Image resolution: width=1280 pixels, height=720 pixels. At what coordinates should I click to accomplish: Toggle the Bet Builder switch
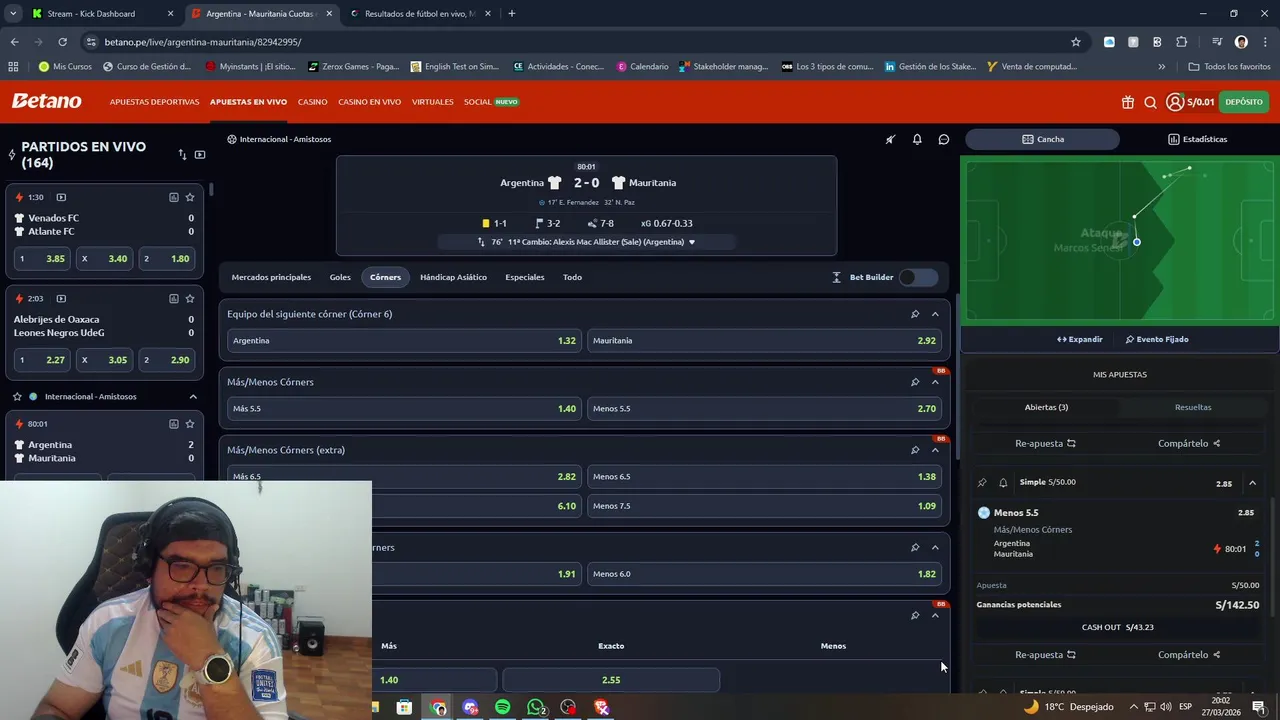(x=918, y=277)
